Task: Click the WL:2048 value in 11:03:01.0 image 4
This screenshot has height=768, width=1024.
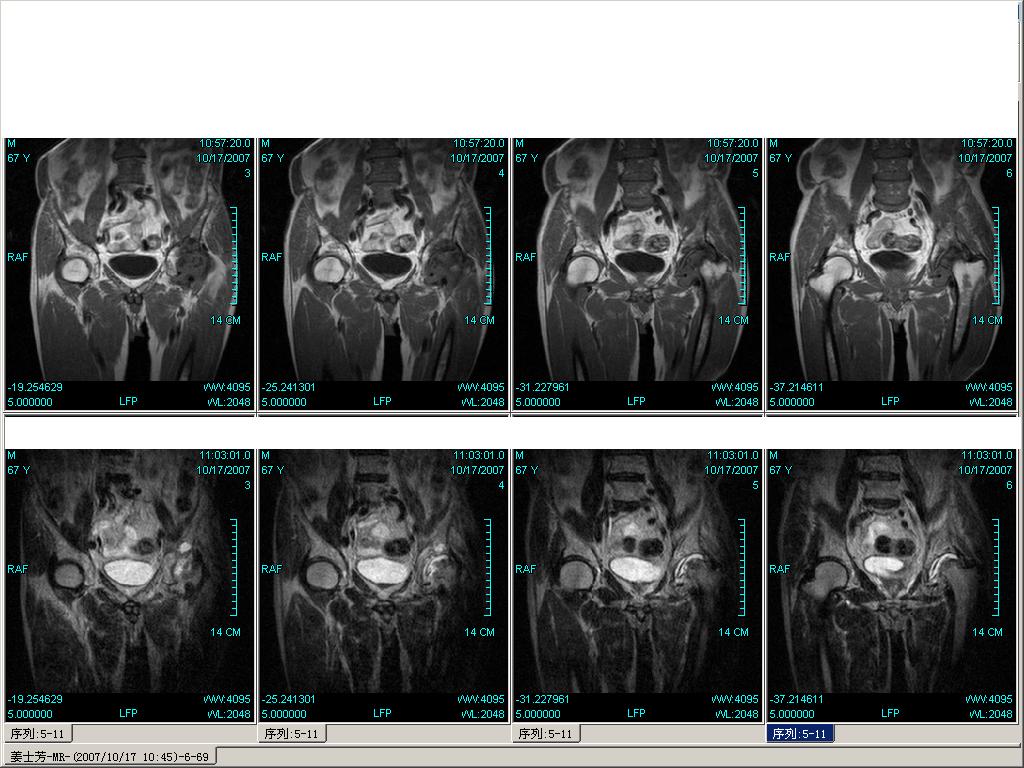Action: [483, 714]
